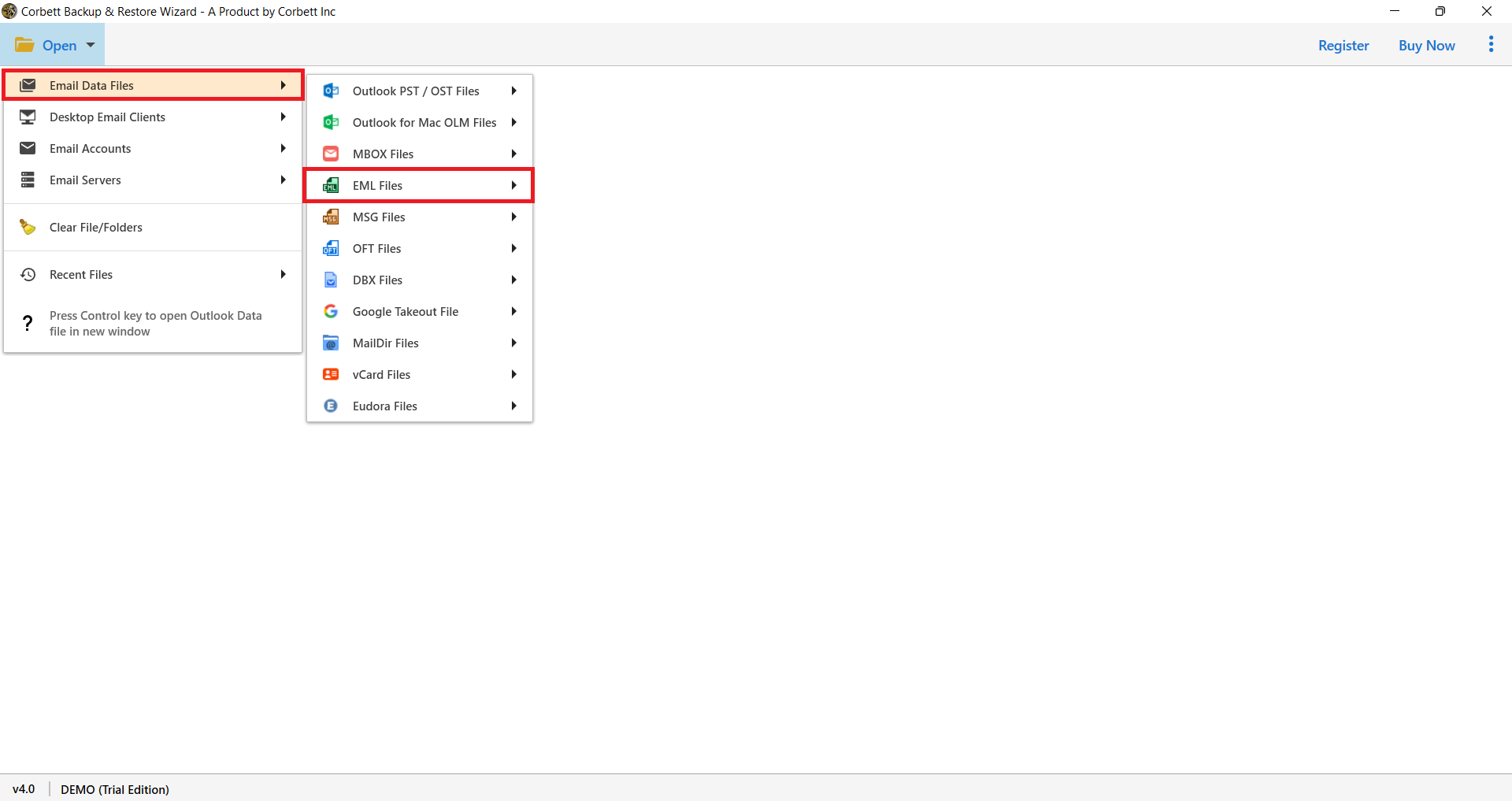Click the Desktop Email Clients monitor icon
The image size is (1512, 801).
pos(28,117)
